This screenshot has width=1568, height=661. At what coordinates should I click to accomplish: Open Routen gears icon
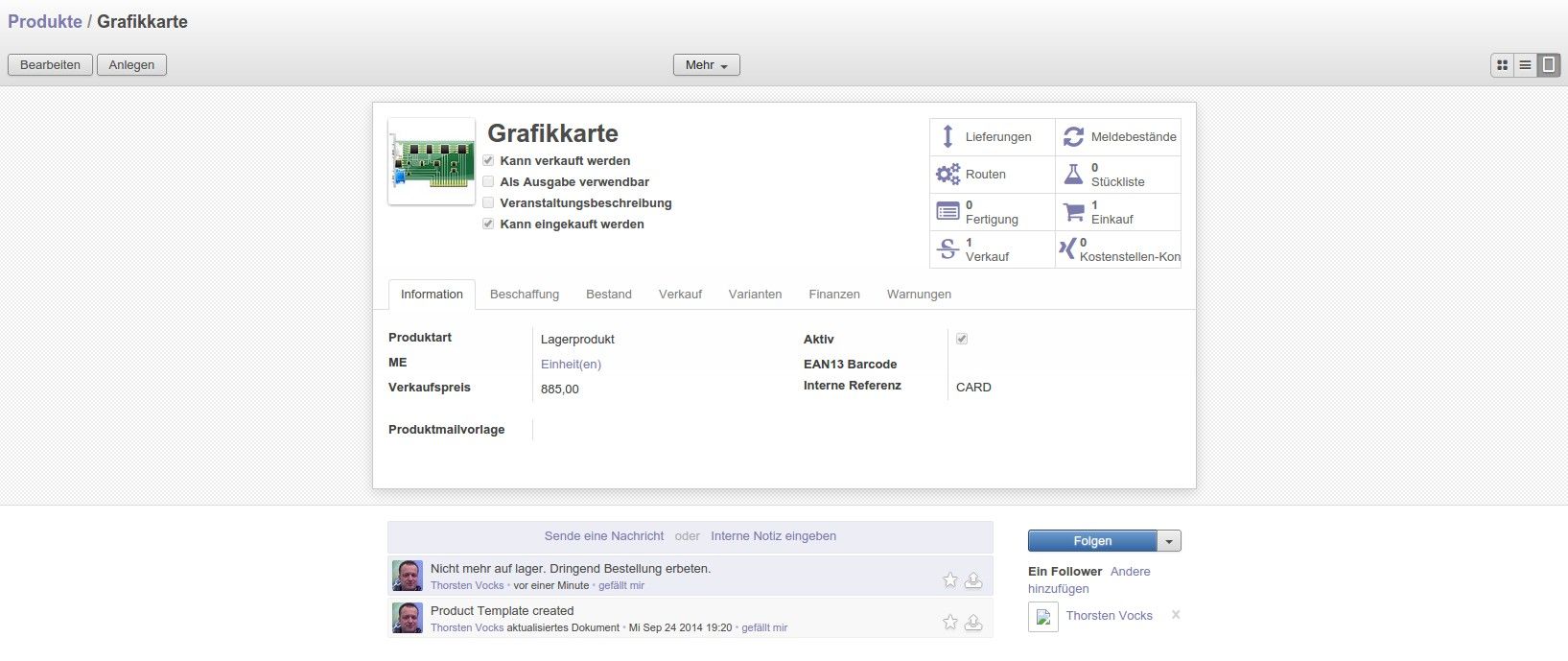(948, 175)
